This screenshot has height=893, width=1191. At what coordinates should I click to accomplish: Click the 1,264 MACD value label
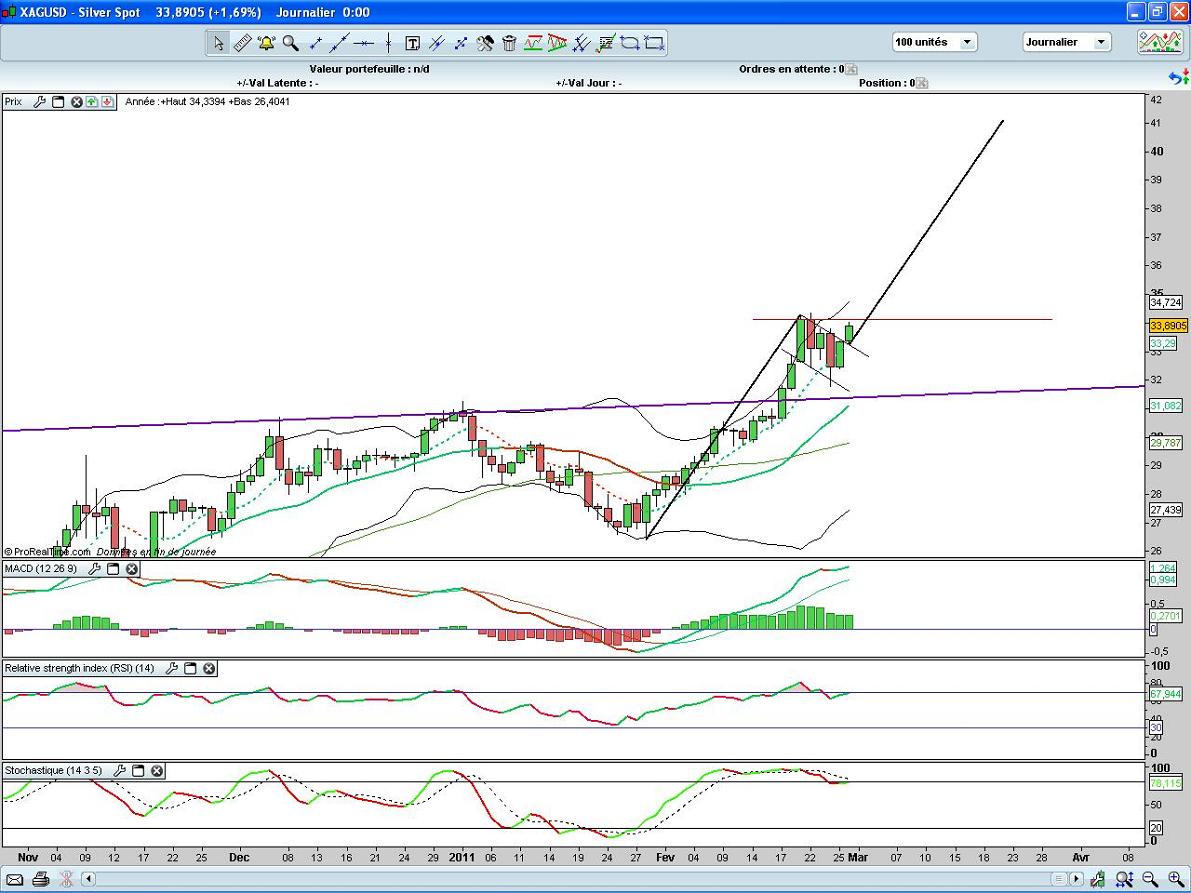pyautogui.click(x=1163, y=569)
